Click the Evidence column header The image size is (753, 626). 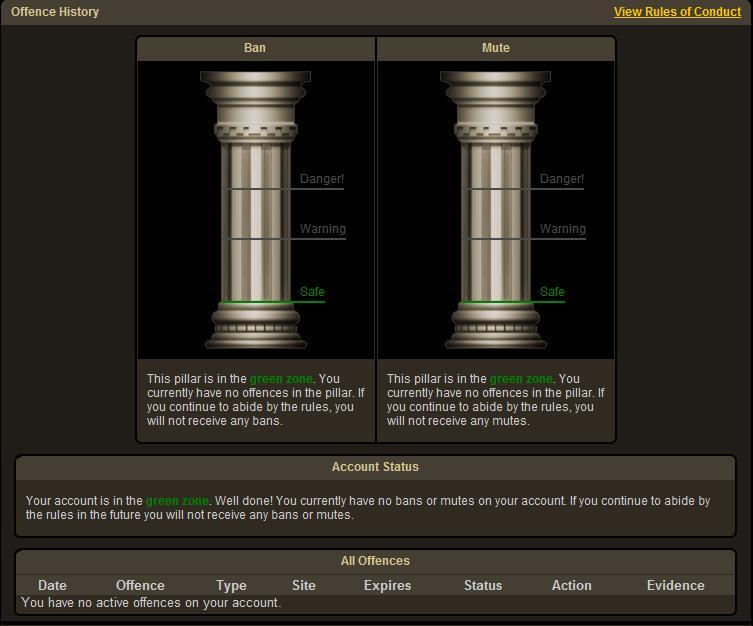click(x=676, y=585)
